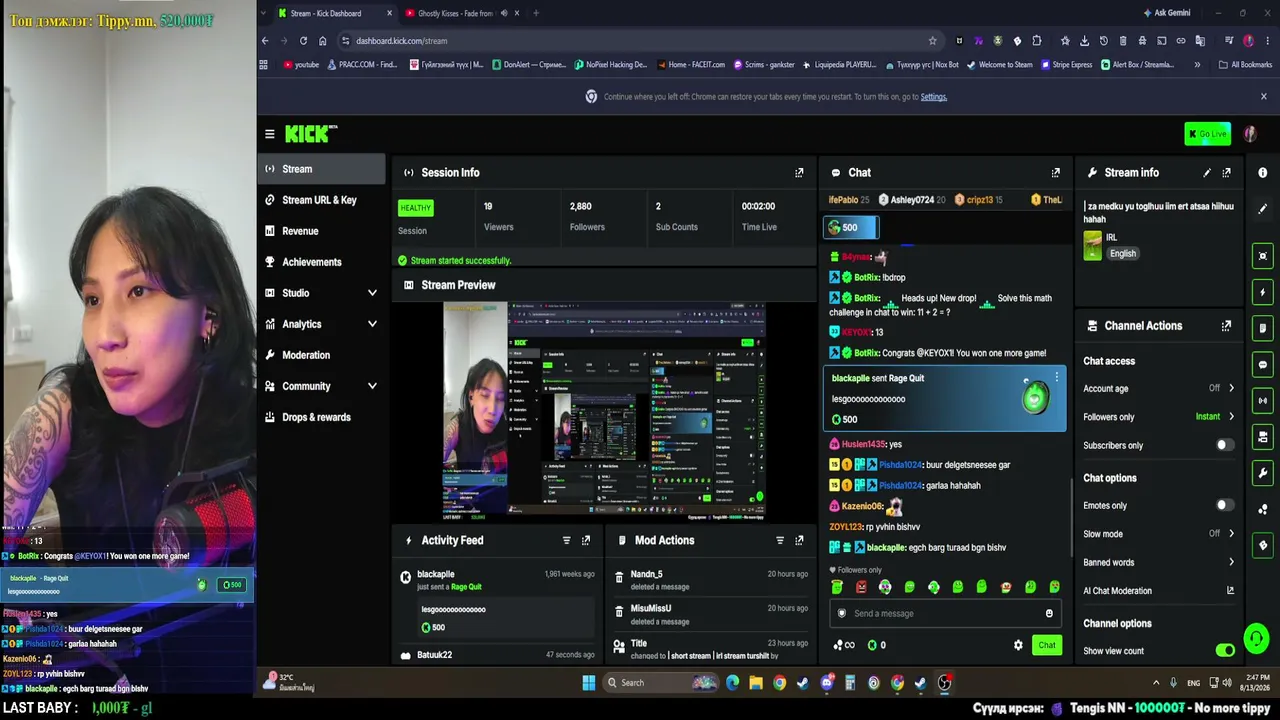Open the Revenue page
Viewport: 1280px width, 720px height.
click(x=321, y=231)
